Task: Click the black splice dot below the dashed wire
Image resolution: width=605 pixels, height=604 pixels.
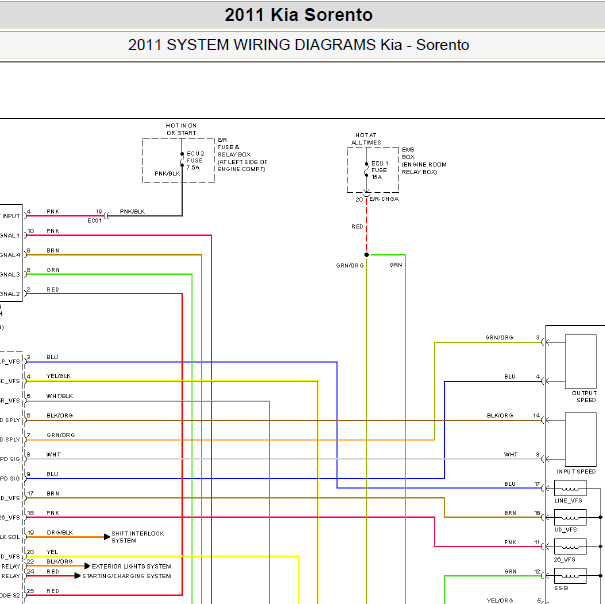Action: [367, 255]
